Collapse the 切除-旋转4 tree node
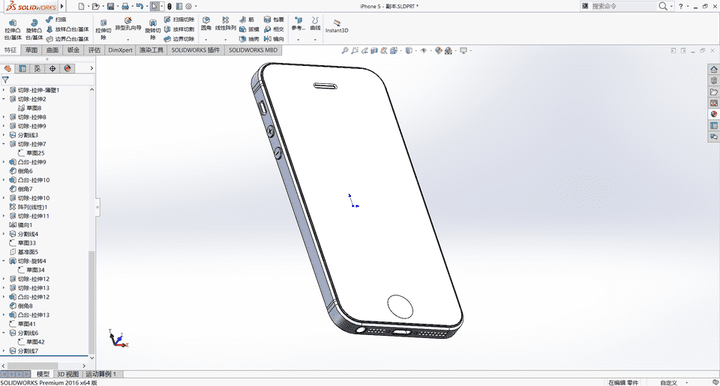 tap(4, 261)
